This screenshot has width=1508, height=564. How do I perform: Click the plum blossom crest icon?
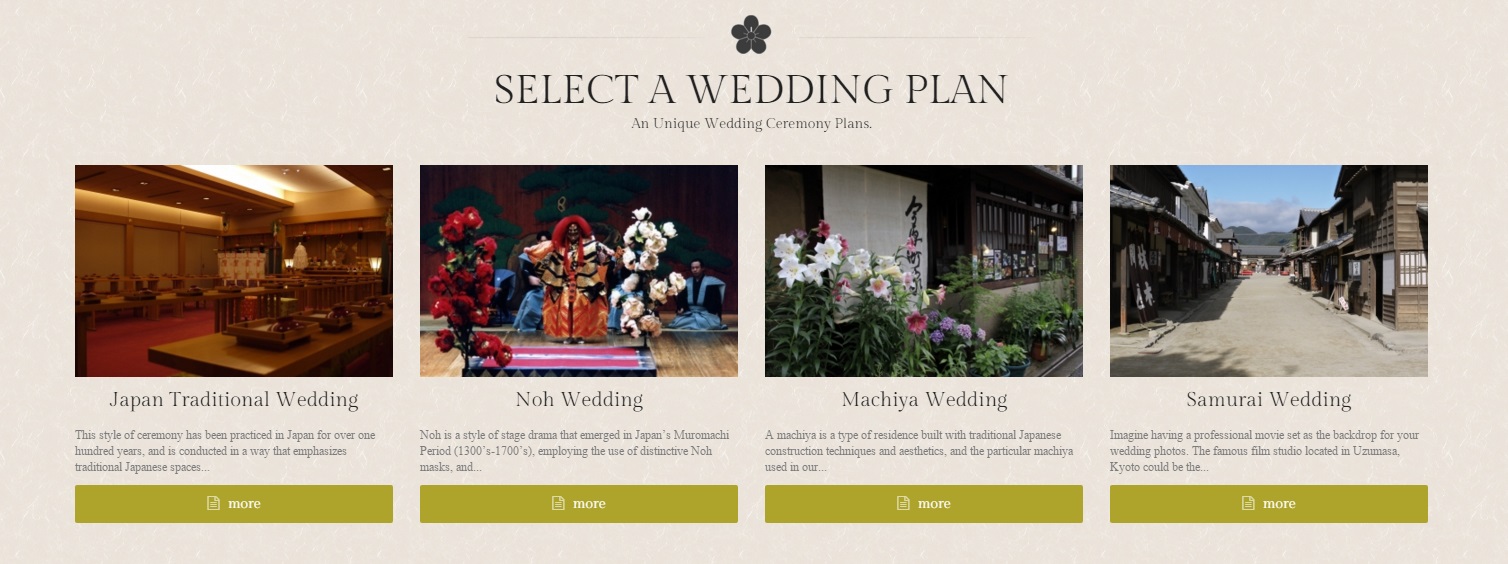751,35
